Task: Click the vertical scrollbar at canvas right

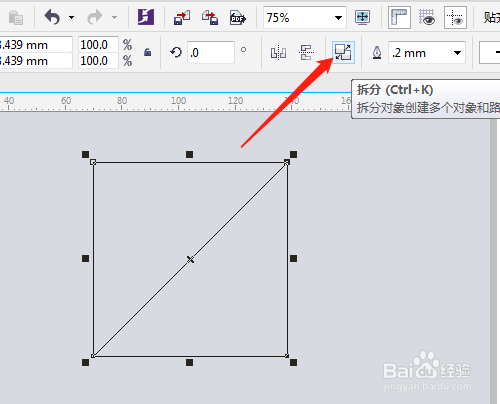Action: click(x=493, y=262)
